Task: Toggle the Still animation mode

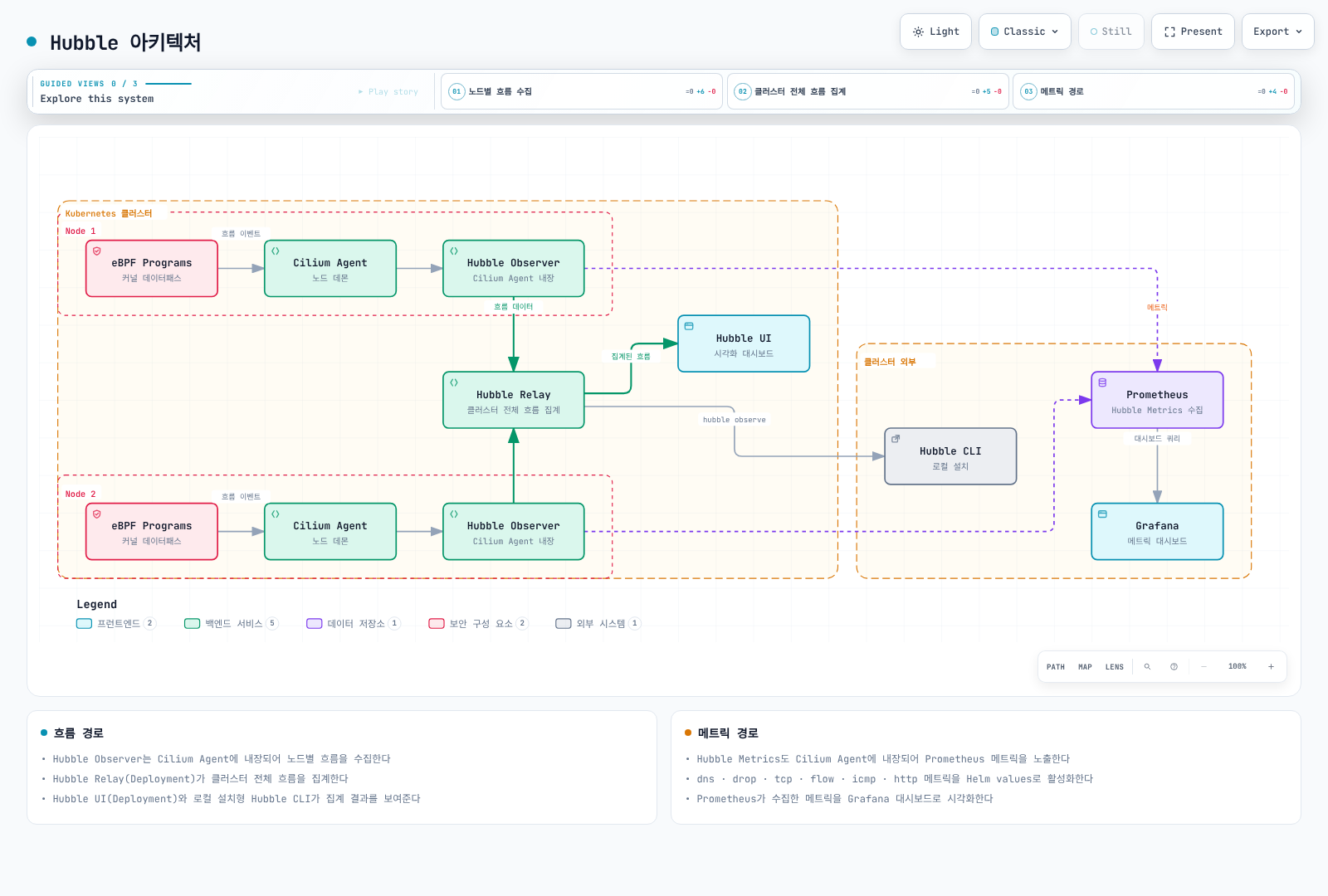Action: click(1111, 32)
